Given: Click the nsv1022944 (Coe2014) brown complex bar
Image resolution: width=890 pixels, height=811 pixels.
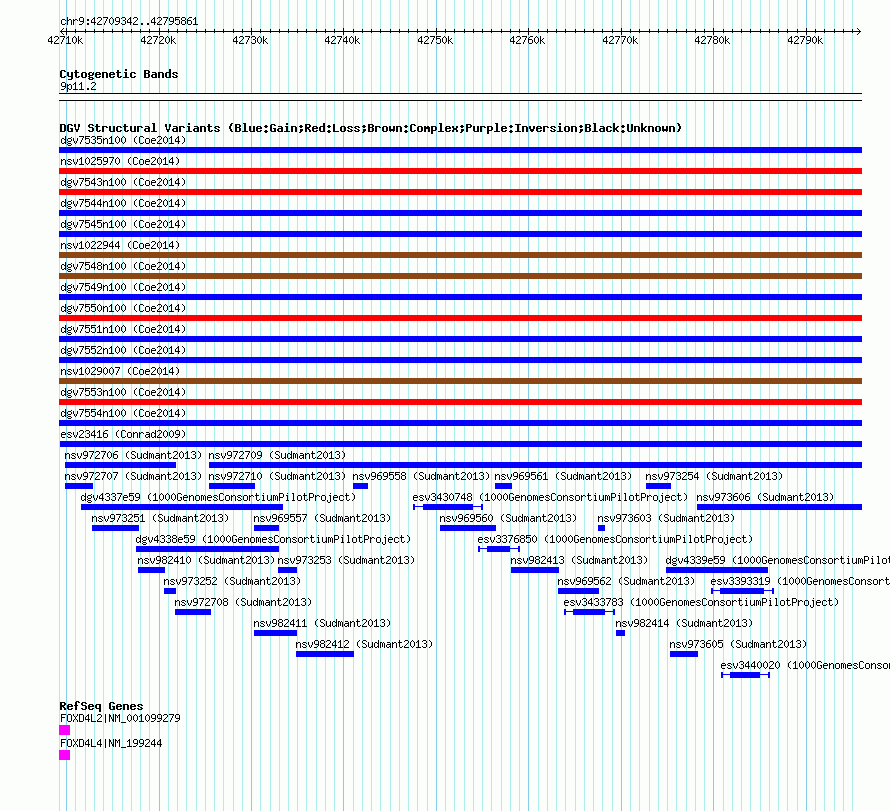Looking at the screenshot, I should coord(460,255).
